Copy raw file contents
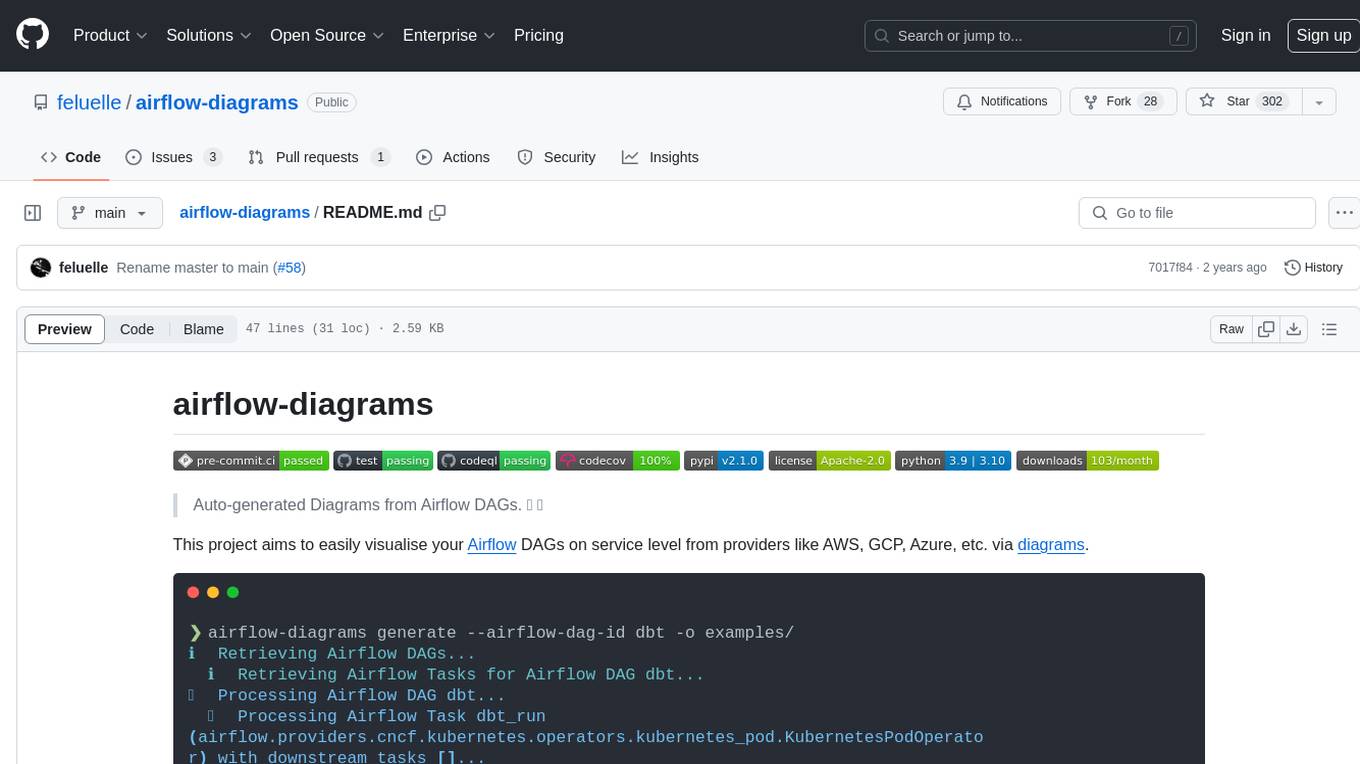 pos(1267,329)
